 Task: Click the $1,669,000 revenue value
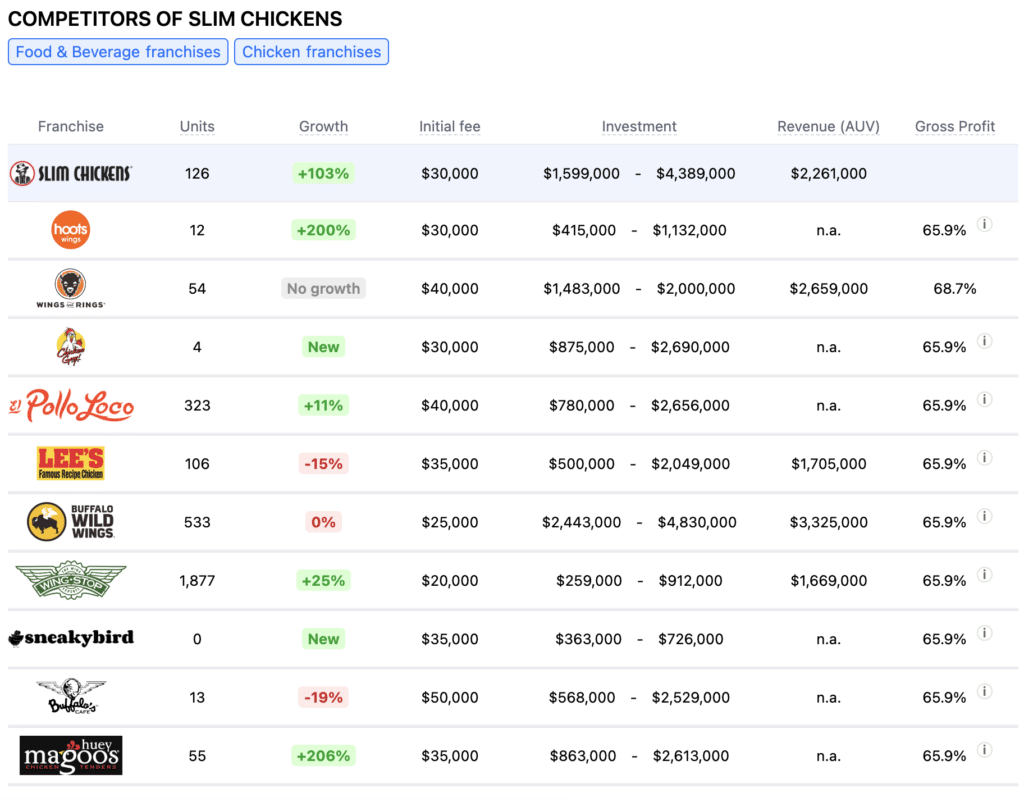(x=829, y=581)
